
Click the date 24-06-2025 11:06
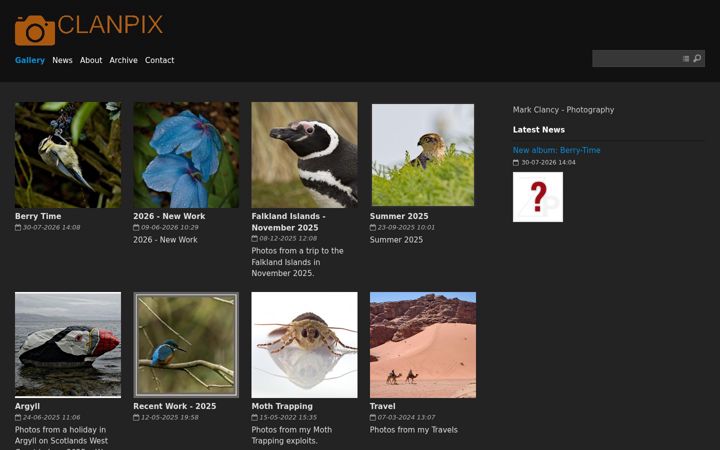[51, 417]
